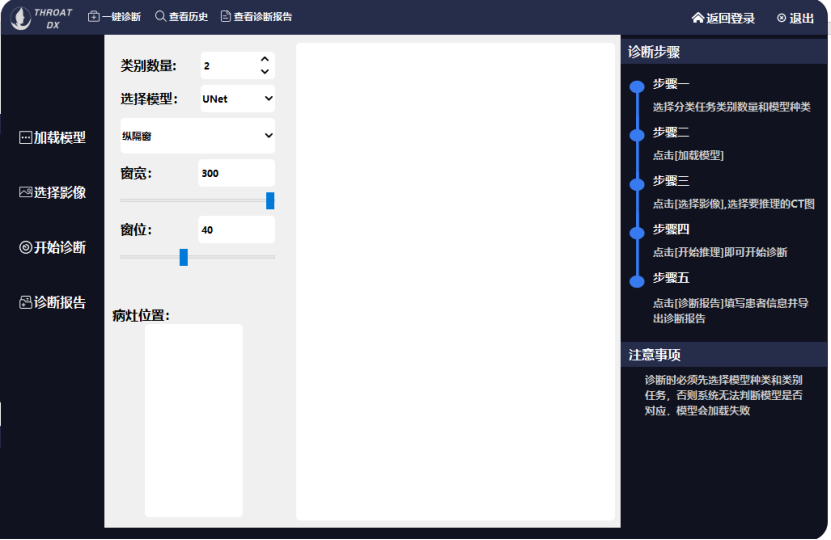
Task: Click the 病灶位置 white result box
Action: [194, 421]
